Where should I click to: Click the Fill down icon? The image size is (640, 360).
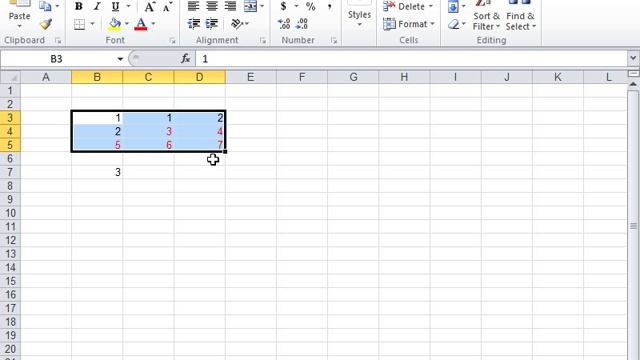tap(453, 6)
